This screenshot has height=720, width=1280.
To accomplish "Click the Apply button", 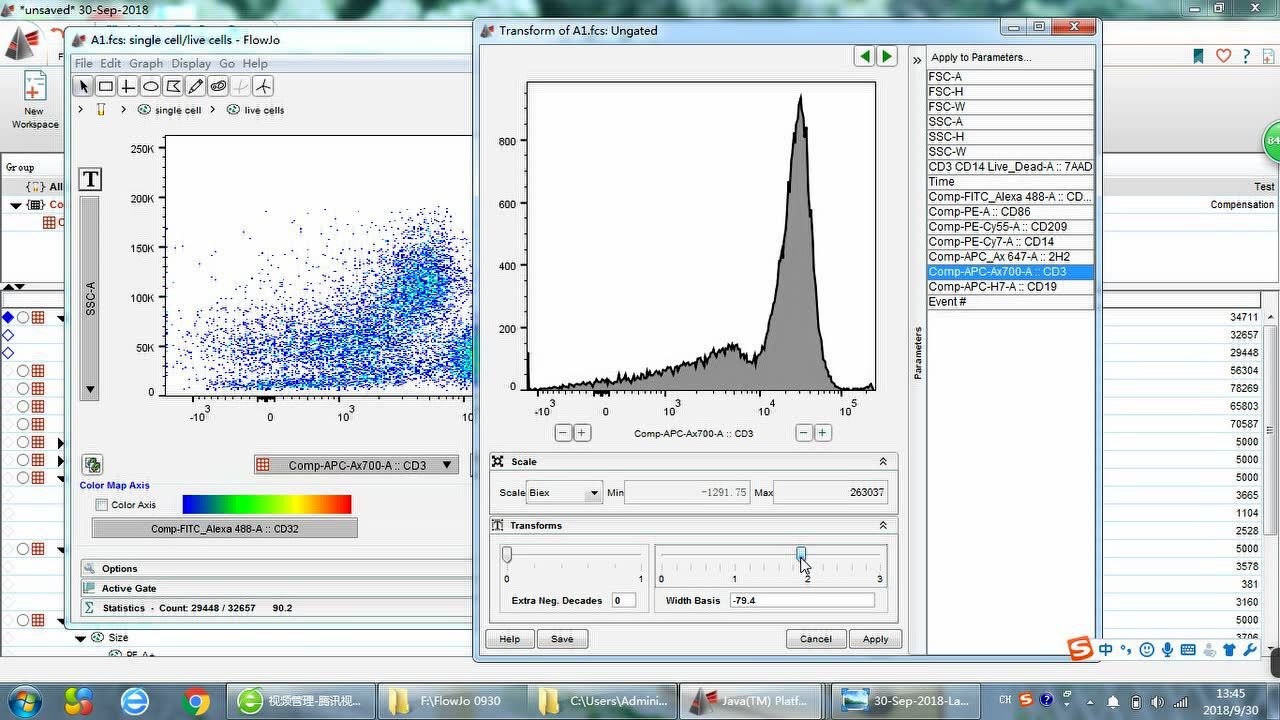I will [x=875, y=639].
